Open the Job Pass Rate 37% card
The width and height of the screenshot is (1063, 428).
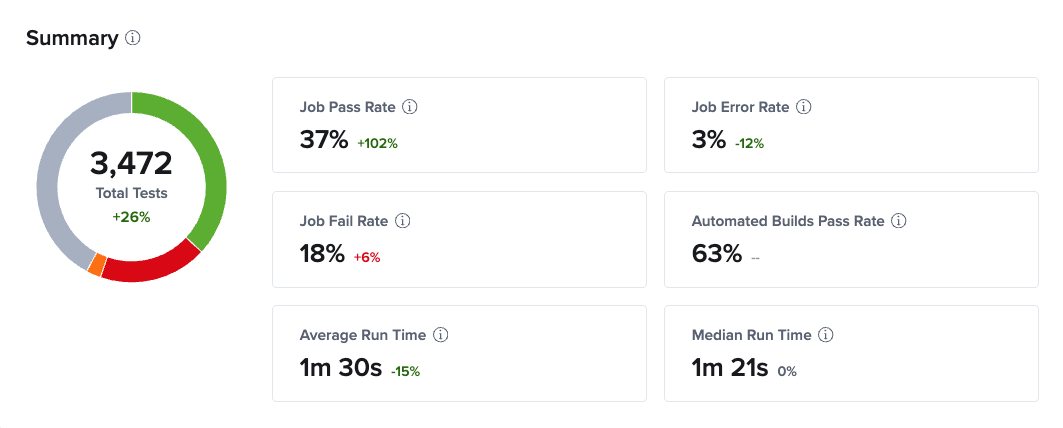[460, 125]
